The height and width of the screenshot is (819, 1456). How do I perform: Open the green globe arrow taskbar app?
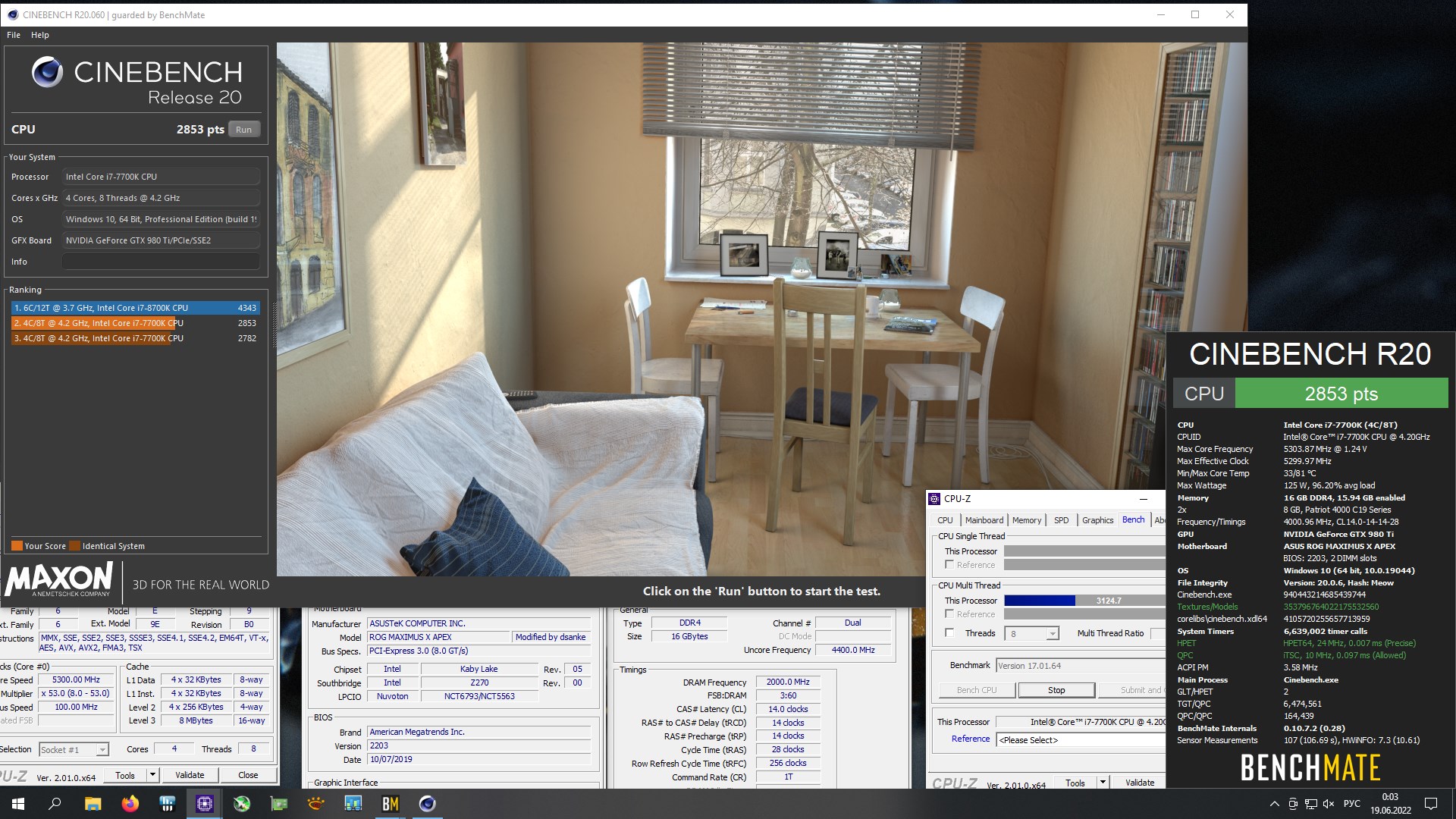click(x=242, y=804)
